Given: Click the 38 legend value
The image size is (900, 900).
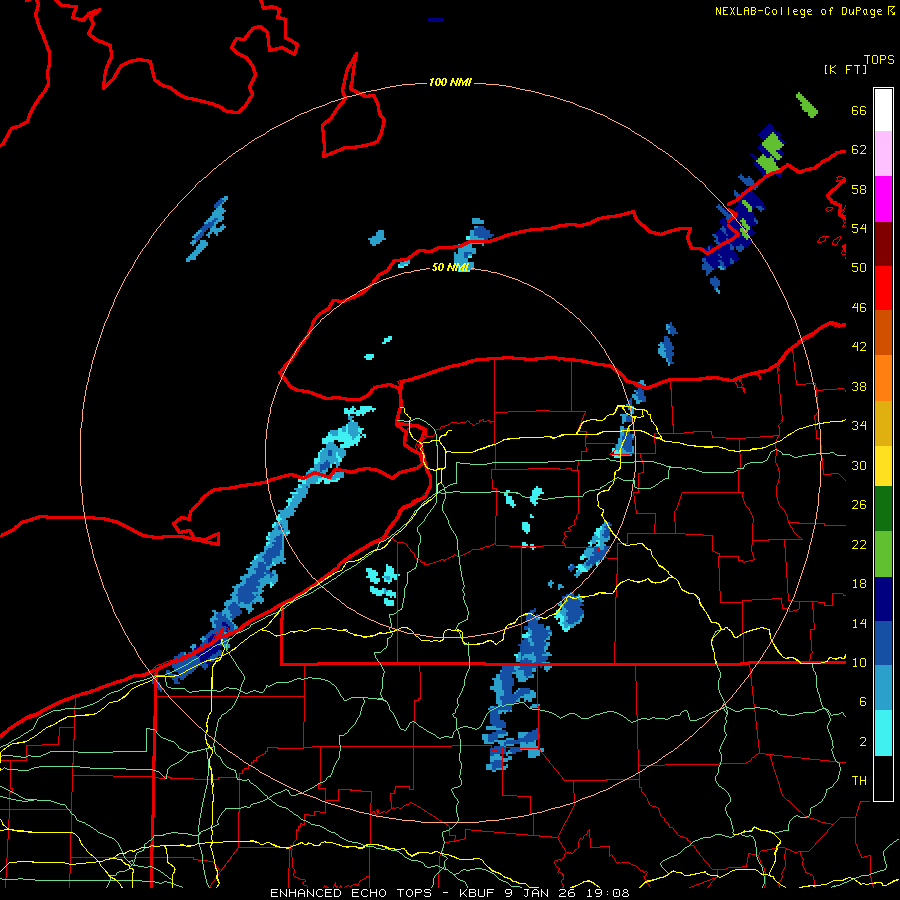Looking at the screenshot, I should point(859,386).
